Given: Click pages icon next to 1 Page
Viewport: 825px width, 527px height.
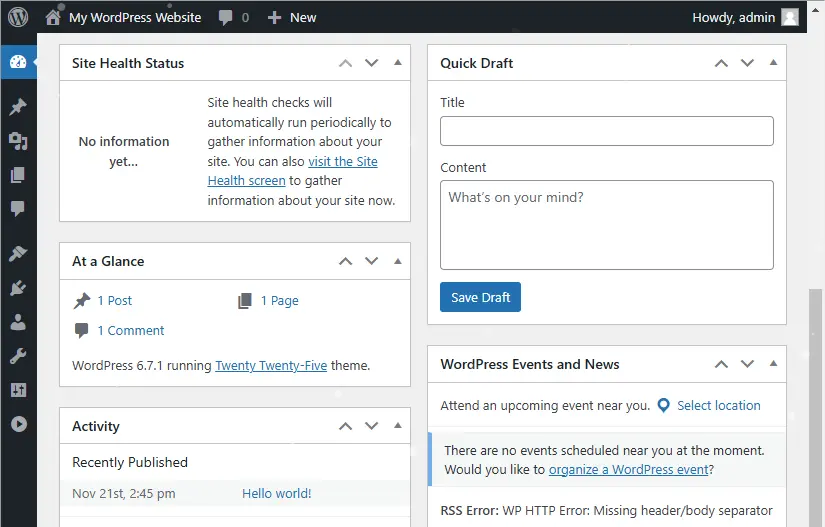Looking at the screenshot, I should [x=245, y=301].
